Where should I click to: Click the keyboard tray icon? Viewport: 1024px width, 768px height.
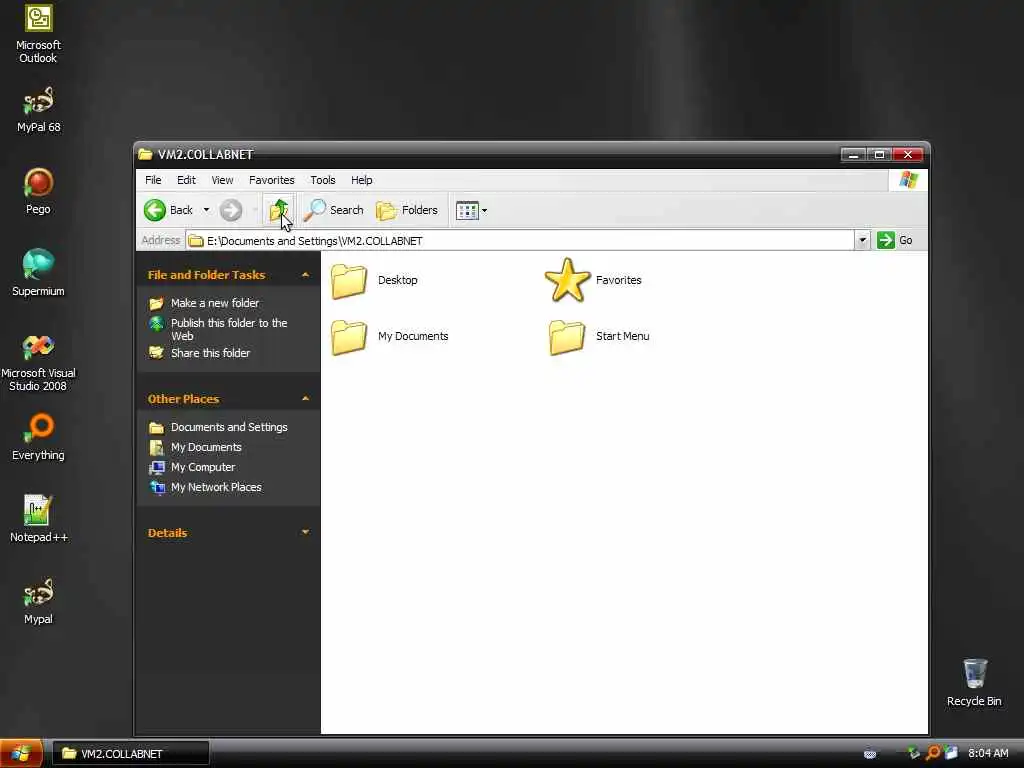click(870, 754)
